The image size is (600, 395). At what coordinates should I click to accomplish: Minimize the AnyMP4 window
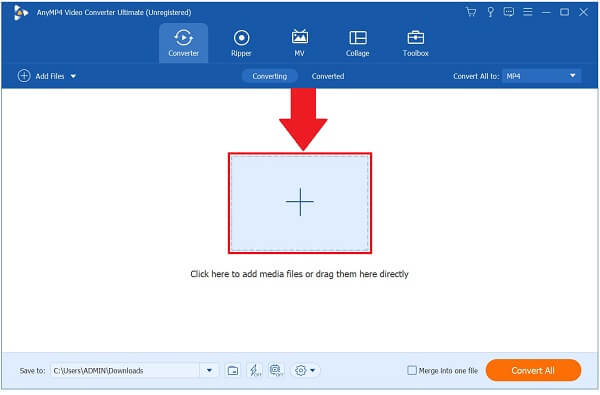coord(546,13)
